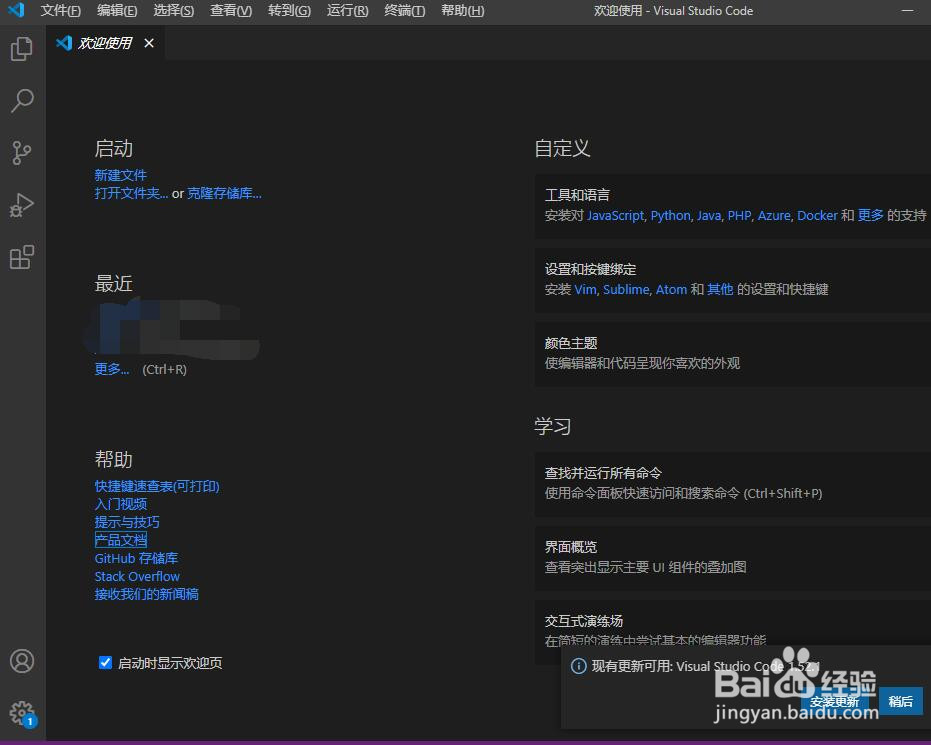This screenshot has height=745, width=931.
Task: Click the Atom keybindings link
Action: coord(671,289)
